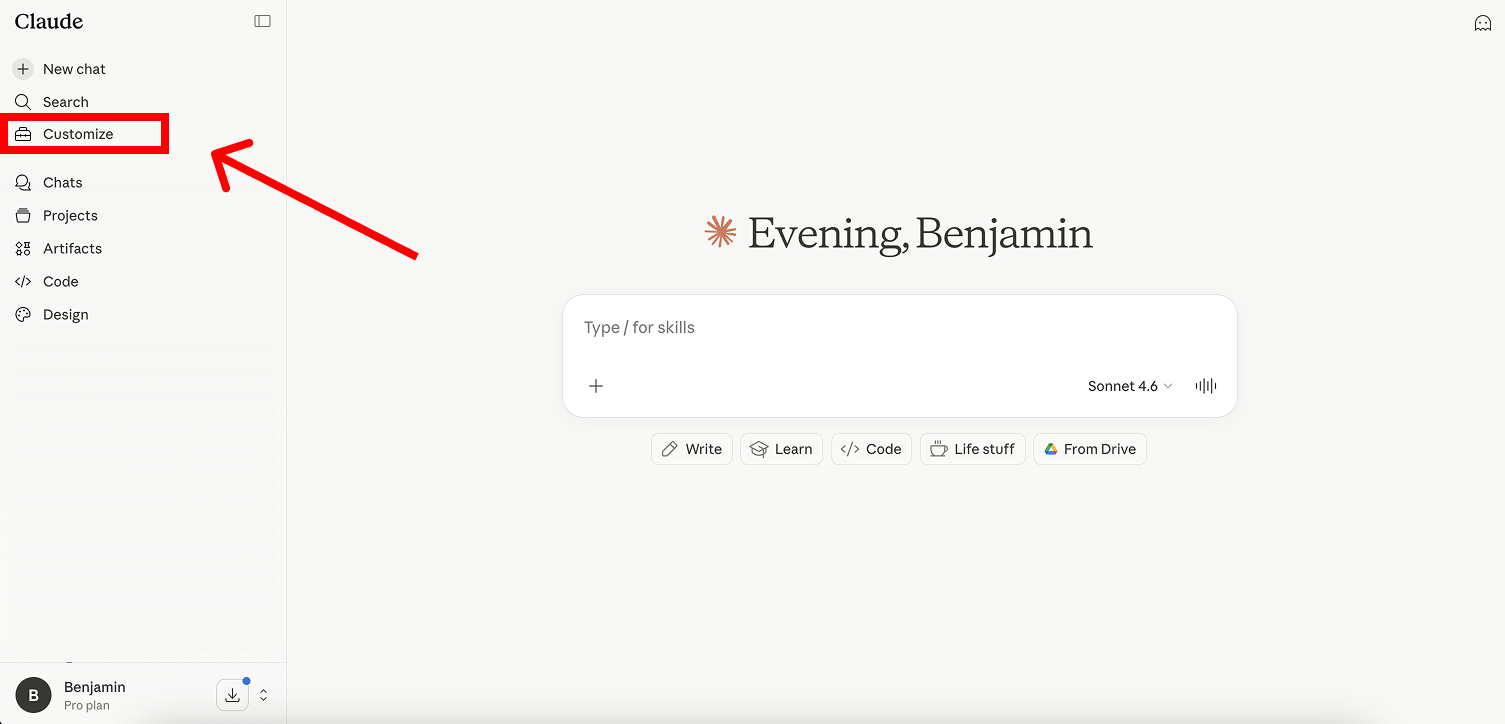Choose the Life stuff suggestion chip
This screenshot has width=1505, height=724.
[972, 449]
